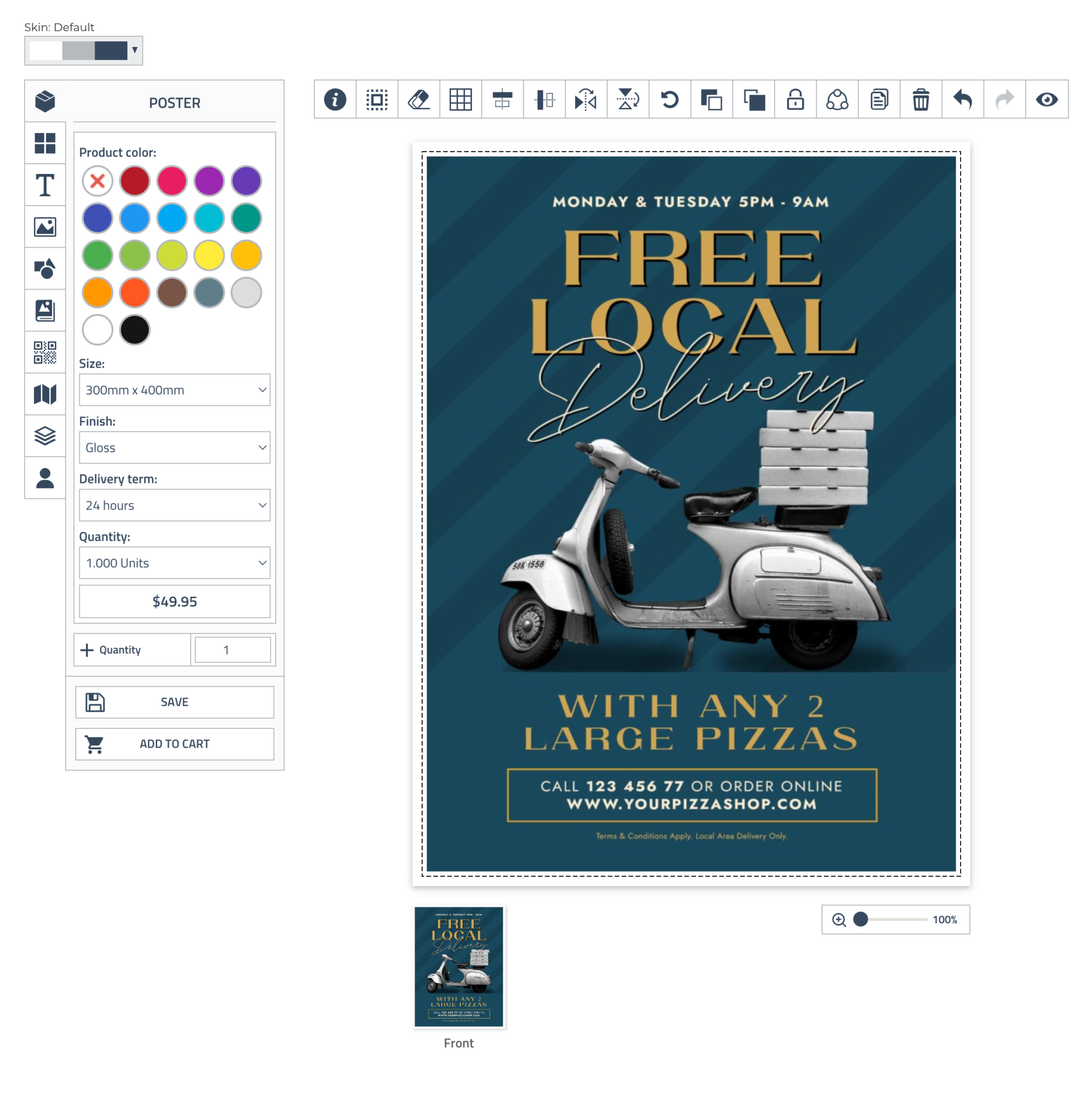Select the Front page thumbnail
1088x1120 pixels.
(x=459, y=967)
